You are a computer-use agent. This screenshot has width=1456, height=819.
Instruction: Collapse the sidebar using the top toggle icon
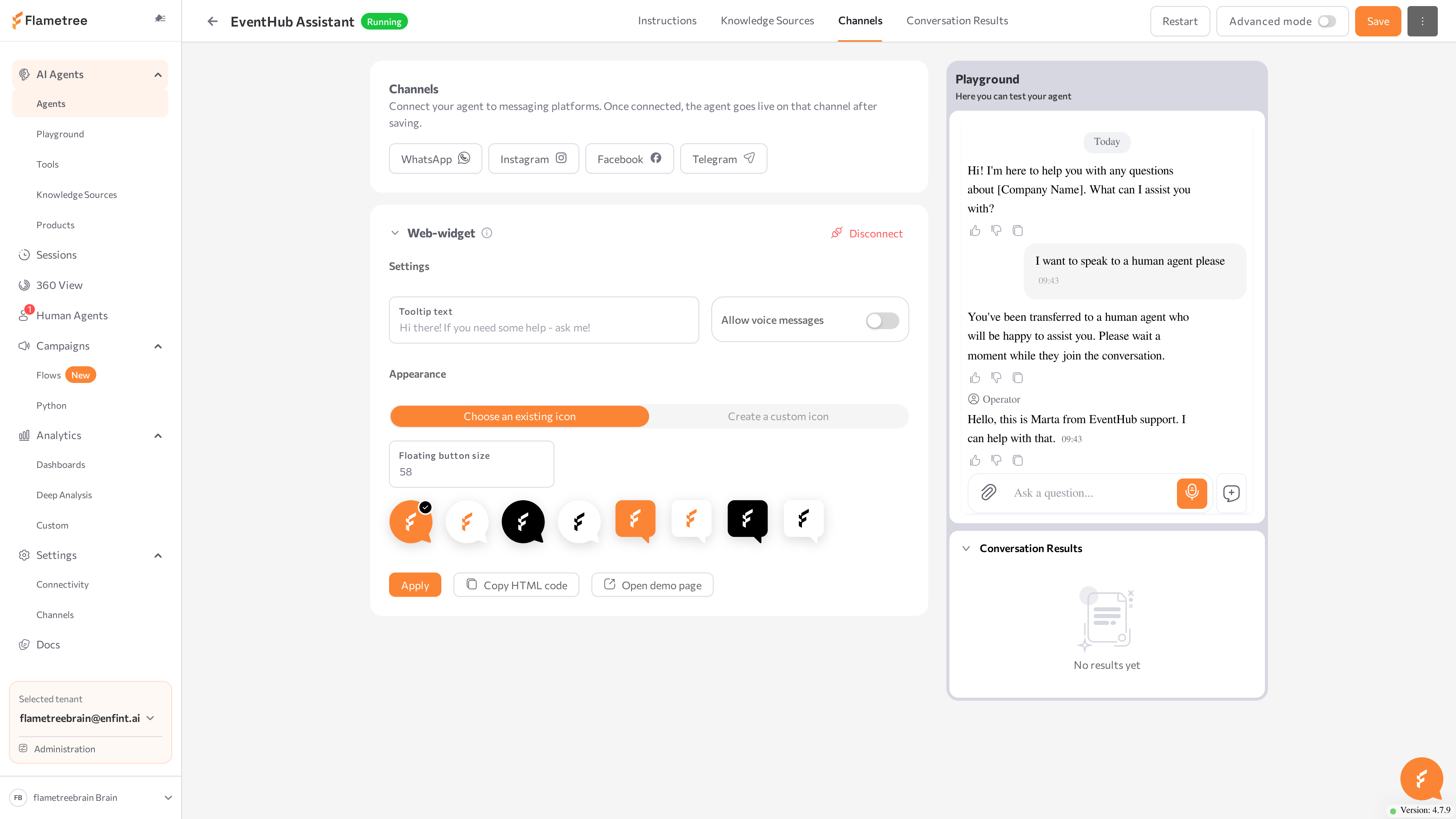point(160,19)
